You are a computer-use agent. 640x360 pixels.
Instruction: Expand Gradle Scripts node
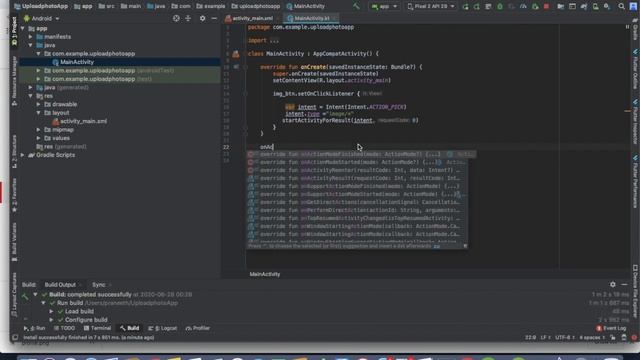[x=23, y=155]
